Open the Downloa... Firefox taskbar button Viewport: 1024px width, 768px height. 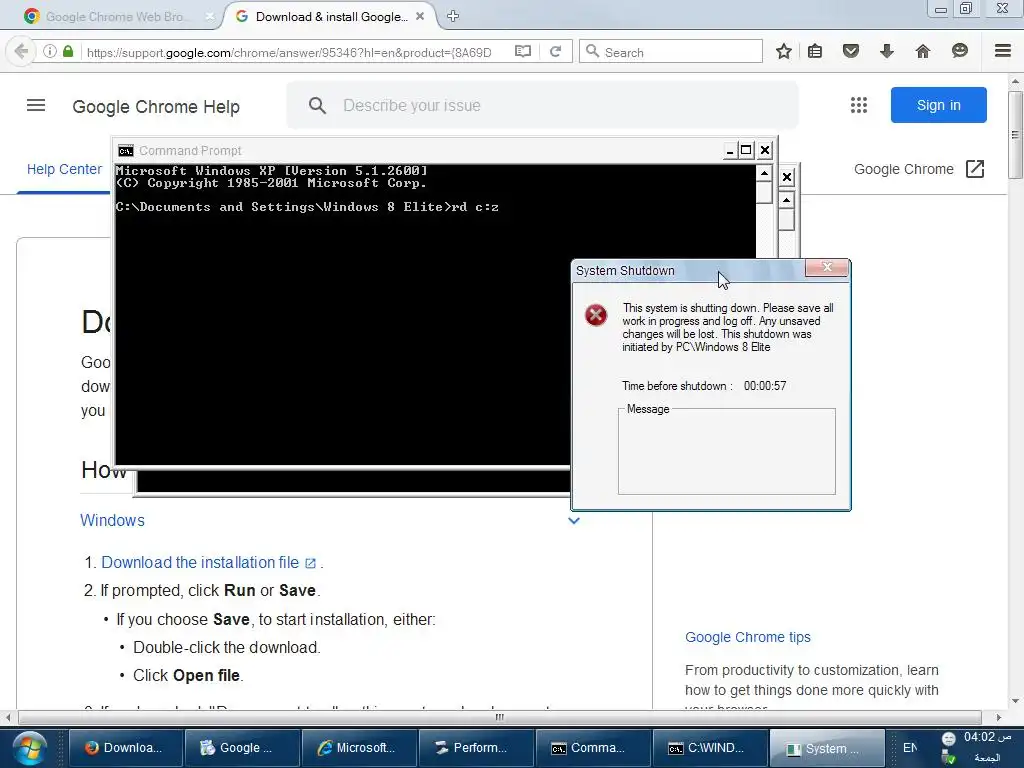click(125, 748)
